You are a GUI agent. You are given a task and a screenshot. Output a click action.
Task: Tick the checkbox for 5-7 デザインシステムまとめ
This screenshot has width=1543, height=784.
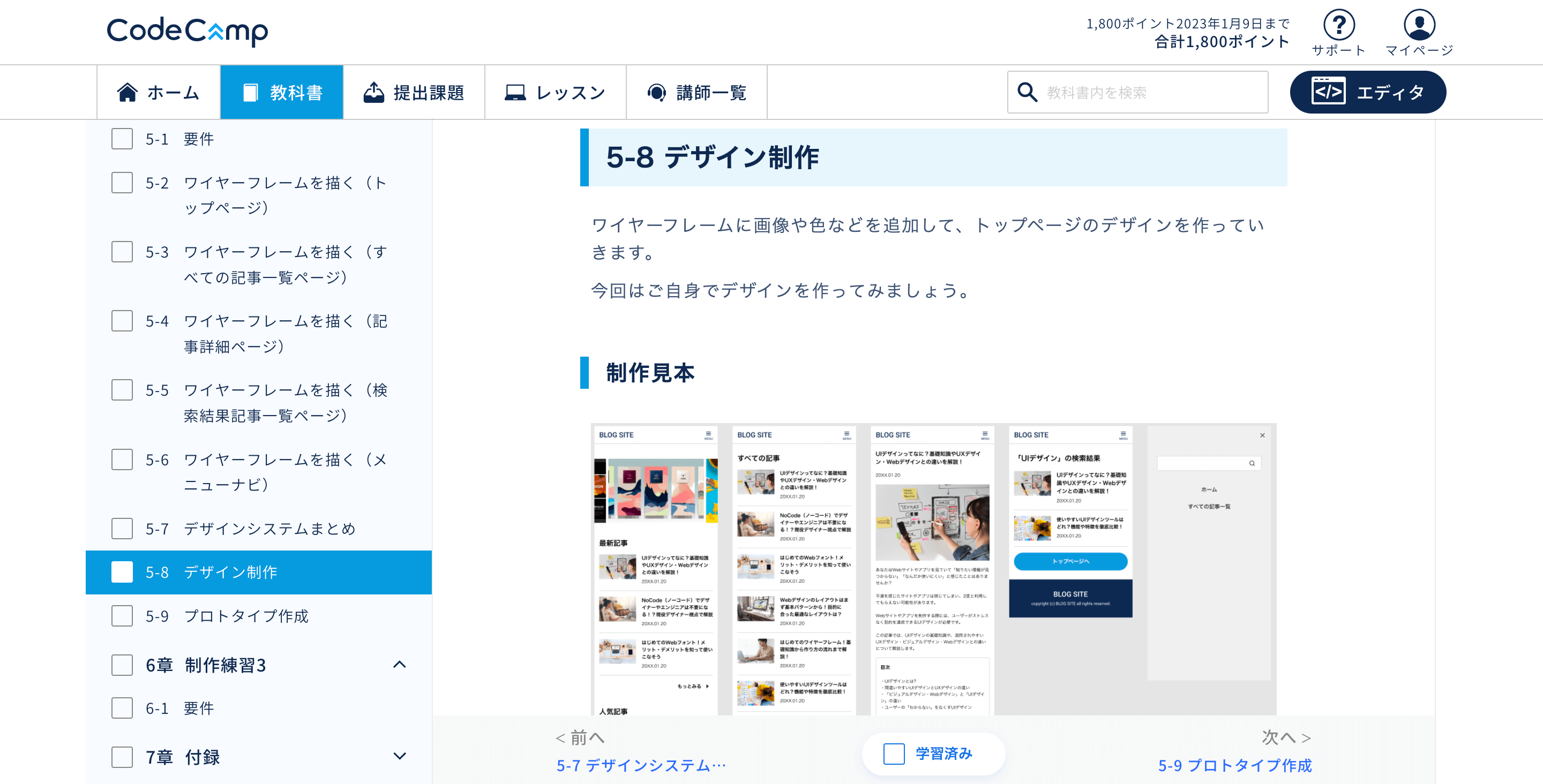(122, 528)
